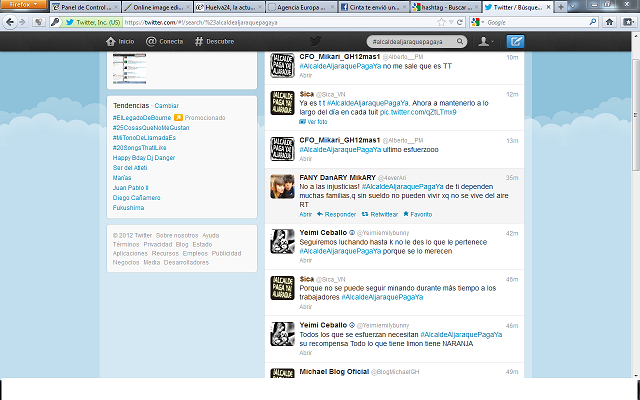
Task: Switch to the Facebook Cinta tab
Action: pos(374,7)
